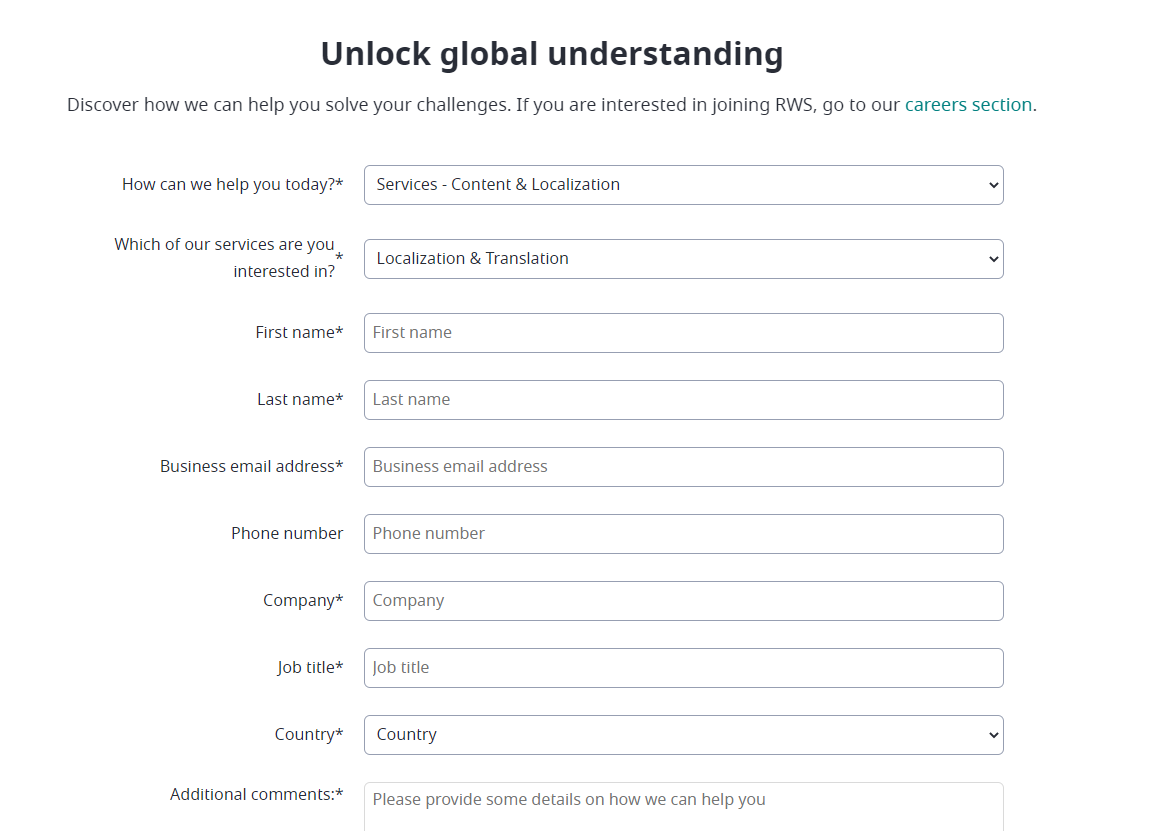Click the dropdown arrow beside 'Services - Content & Localization'

click(992, 184)
